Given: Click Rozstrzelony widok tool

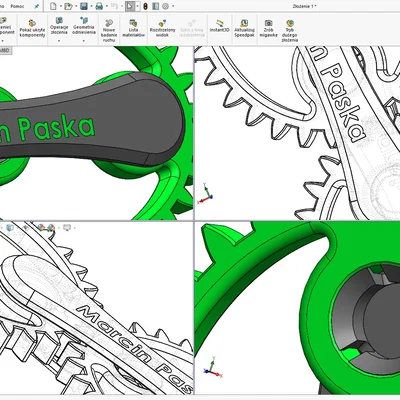Looking at the screenshot, I should [162, 28].
